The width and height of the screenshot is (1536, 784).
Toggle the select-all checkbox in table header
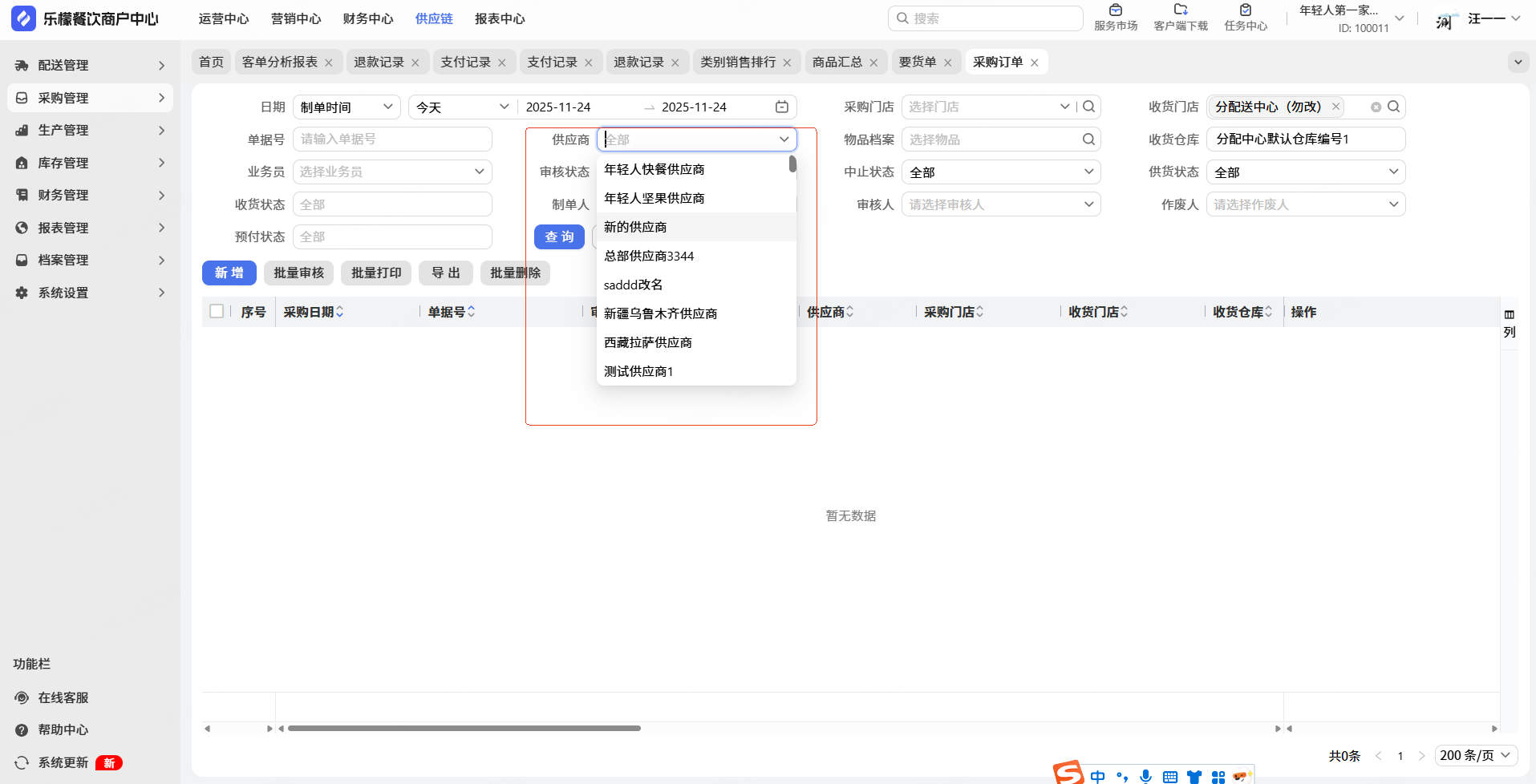click(x=217, y=312)
